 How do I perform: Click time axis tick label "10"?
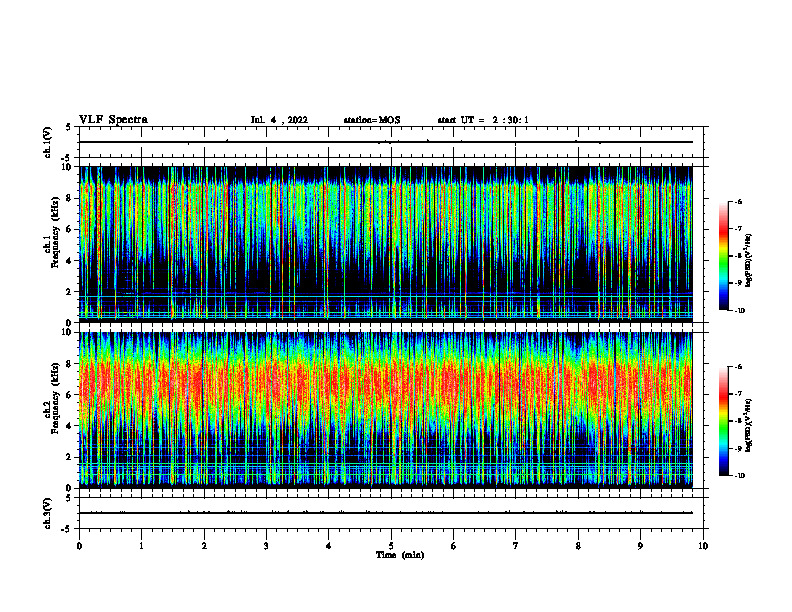(703, 546)
